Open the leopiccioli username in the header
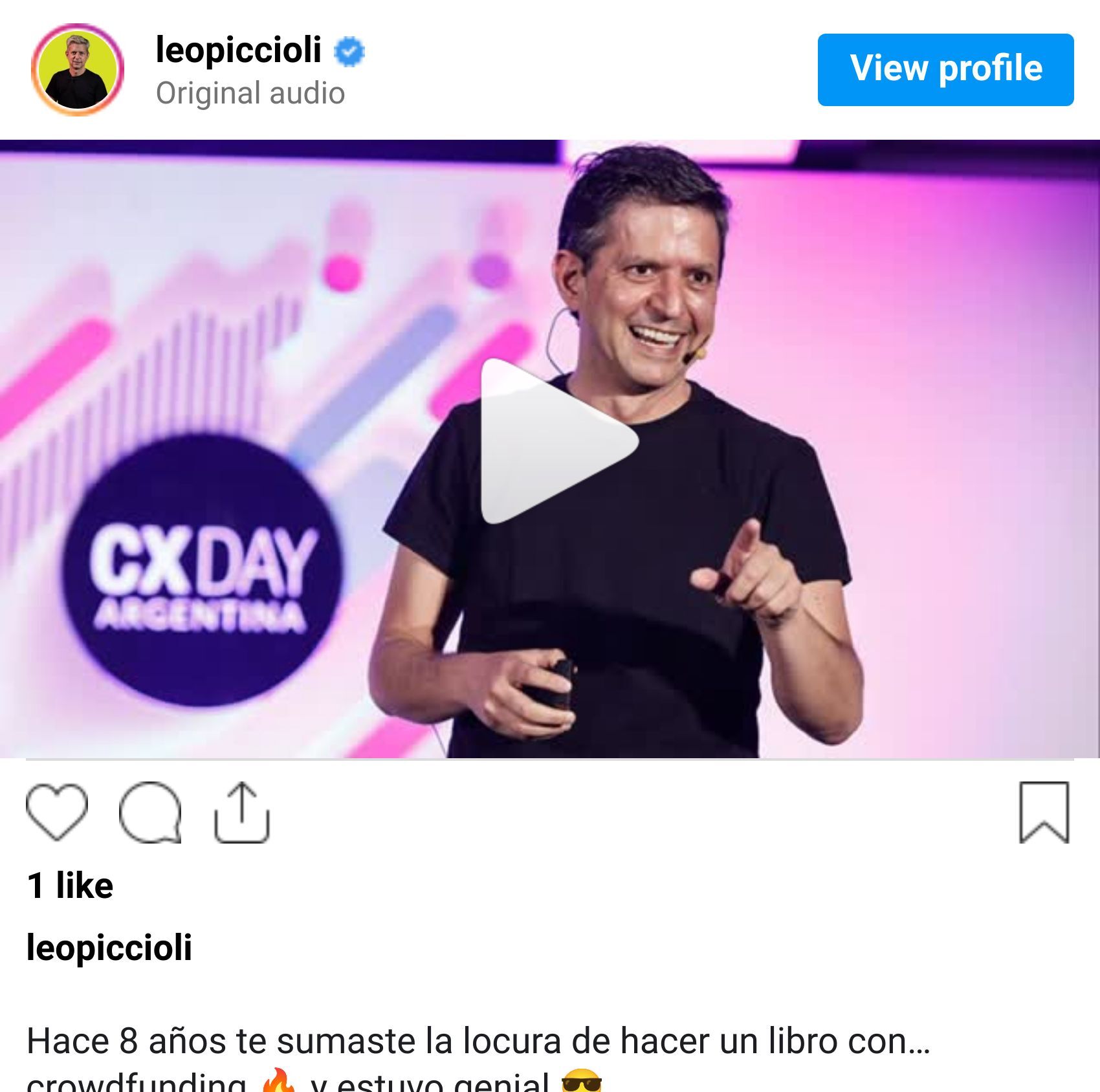This screenshot has height=1092, width=1100. tap(239, 50)
